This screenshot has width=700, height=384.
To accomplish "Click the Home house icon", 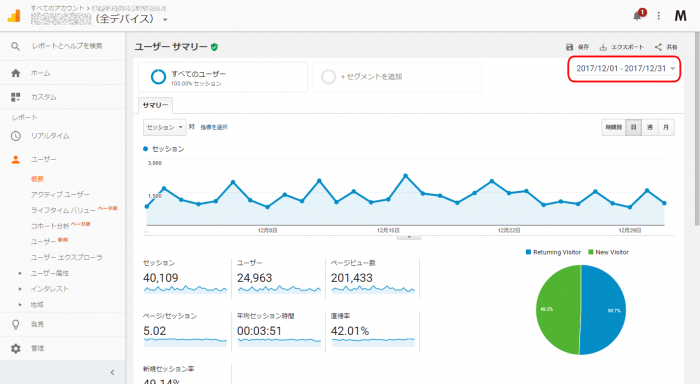I will 16,73.
